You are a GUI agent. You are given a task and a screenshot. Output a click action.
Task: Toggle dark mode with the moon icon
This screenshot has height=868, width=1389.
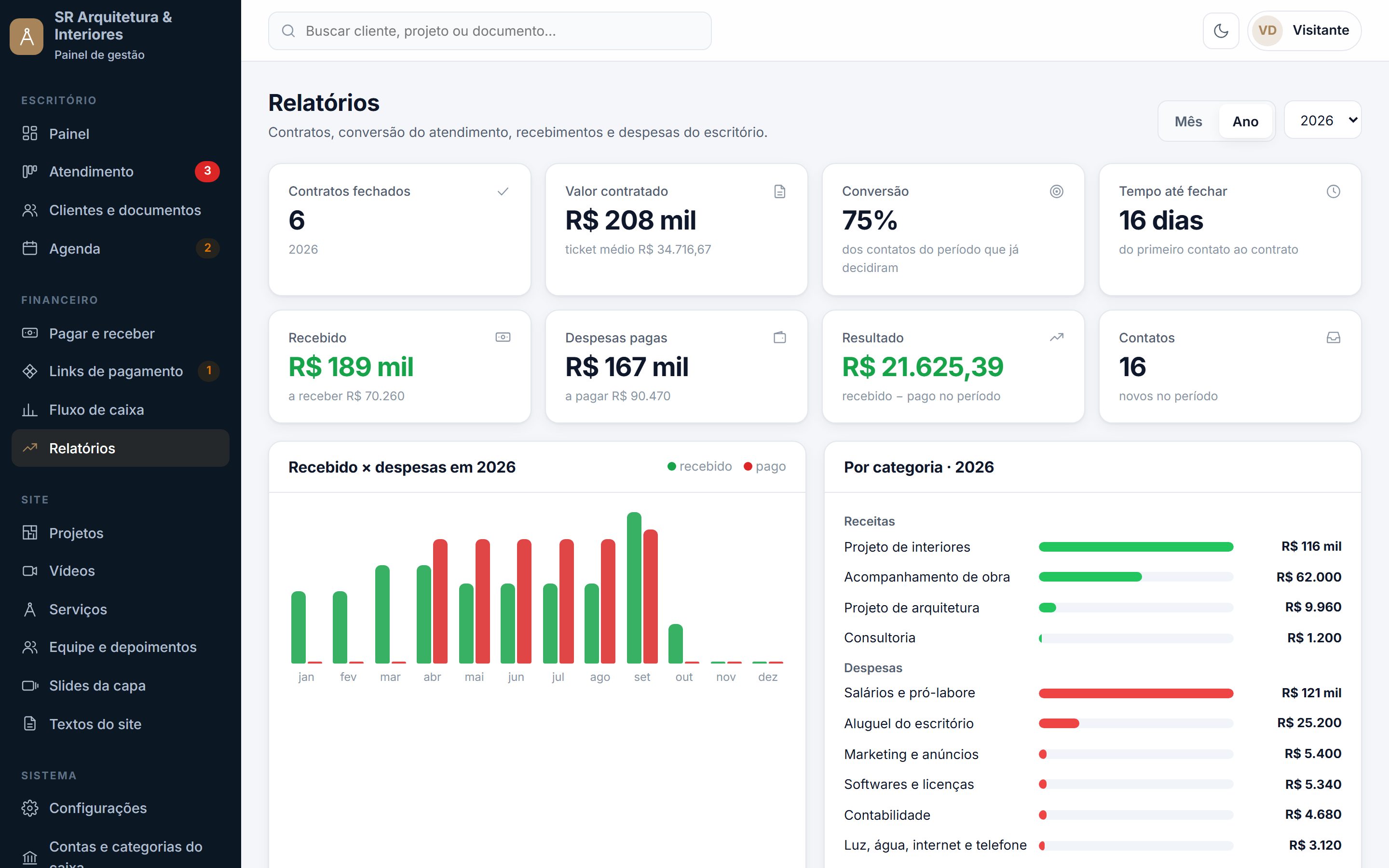click(x=1221, y=30)
